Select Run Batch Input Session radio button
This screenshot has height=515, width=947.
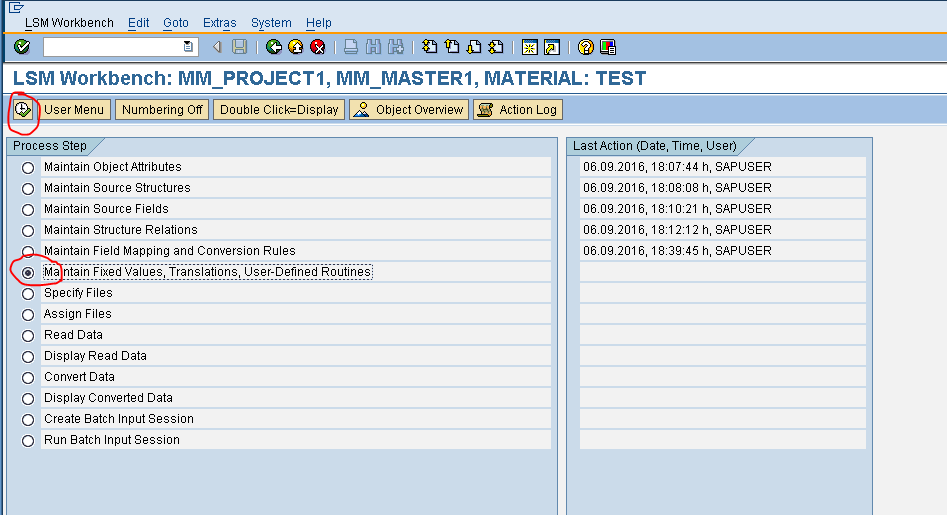pos(28,441)
